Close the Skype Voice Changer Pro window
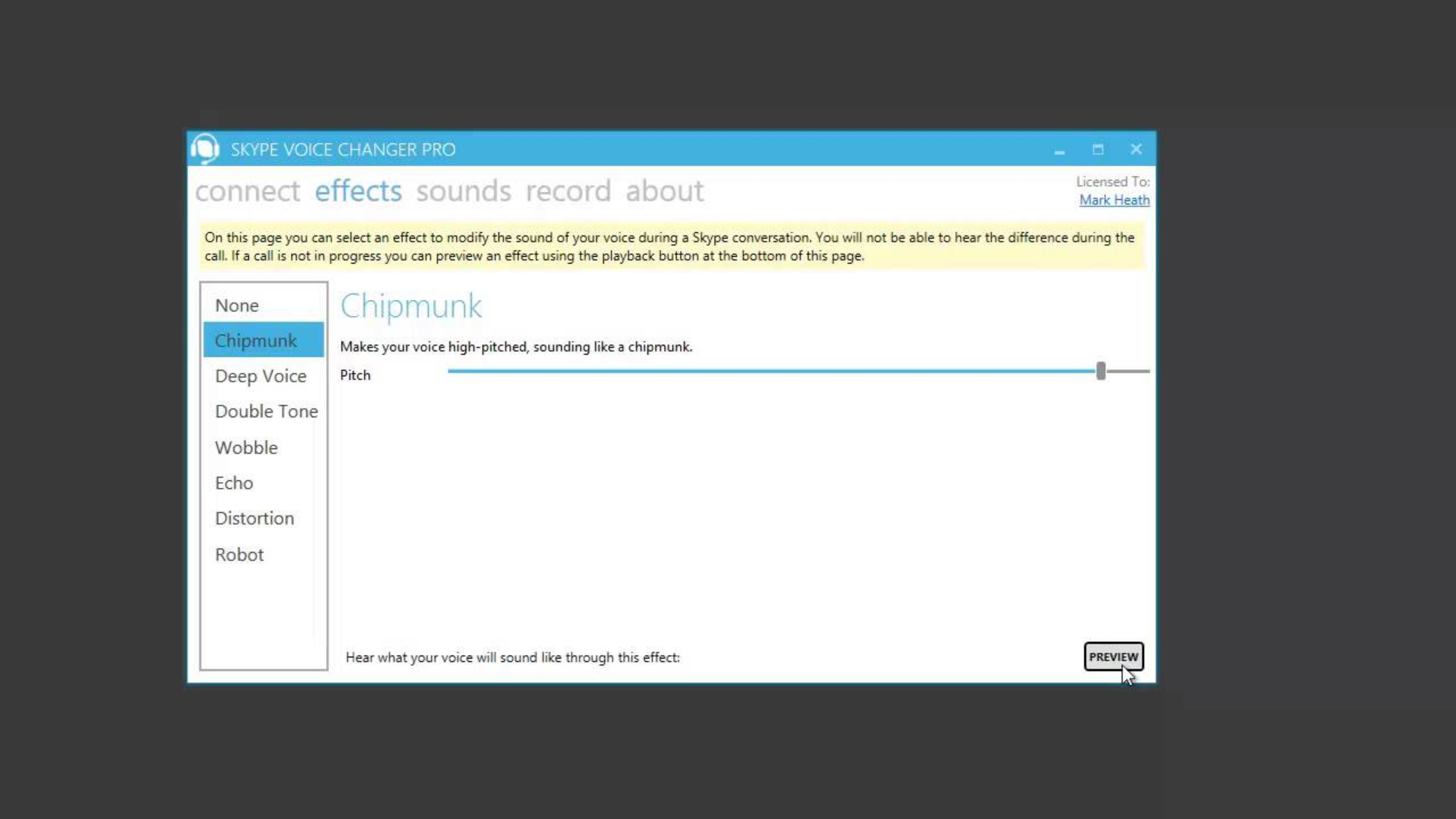1456x819 pixels. 1136,149
